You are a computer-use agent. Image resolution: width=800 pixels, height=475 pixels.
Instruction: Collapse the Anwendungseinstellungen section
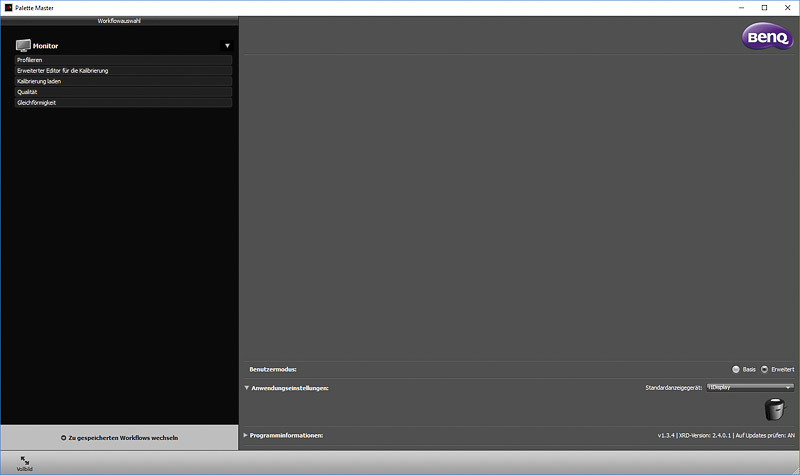pos(247,387)
